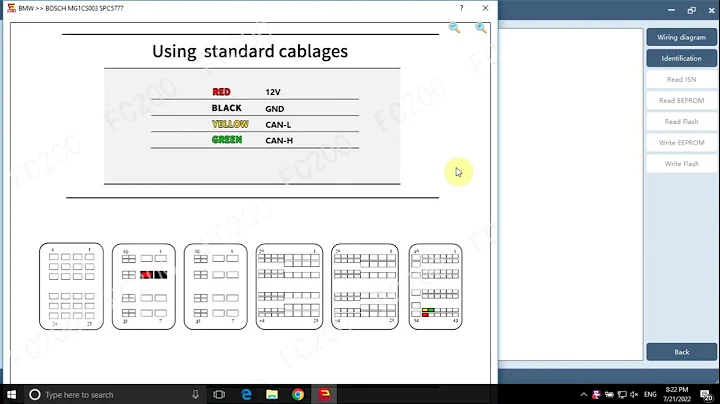720x404 pixels.
Task: Click the YELLOW CAN-L legend row
Action: coord(255,124)
